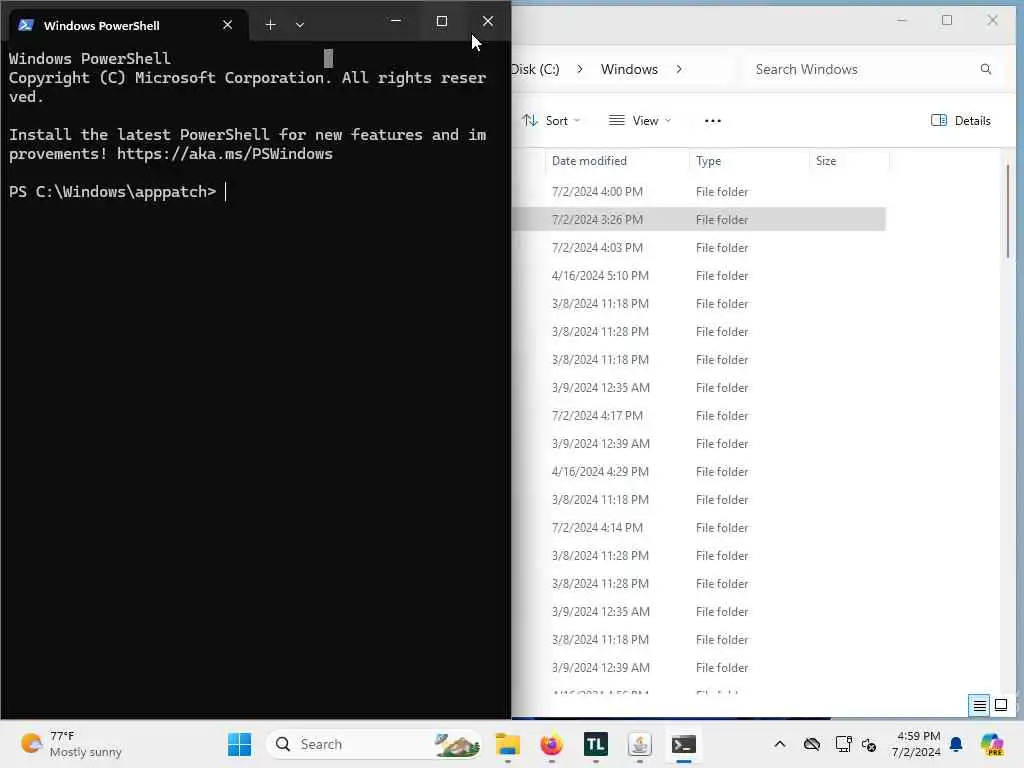This screenshot has width=1024, height=768.
Task: Click the taskbar Search box
Action: [374, 744]
